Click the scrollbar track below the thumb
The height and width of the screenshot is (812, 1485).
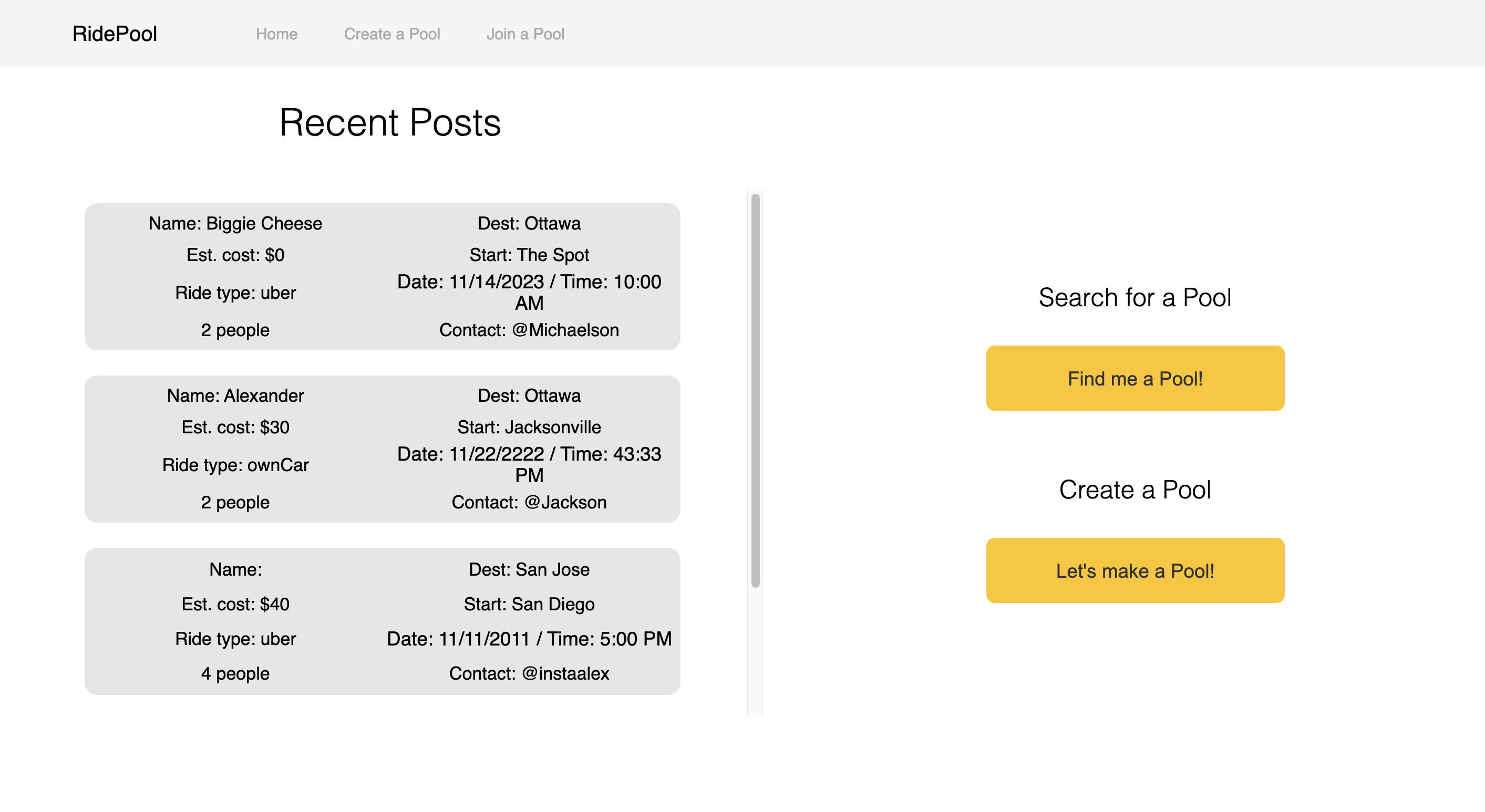point(755,651)
